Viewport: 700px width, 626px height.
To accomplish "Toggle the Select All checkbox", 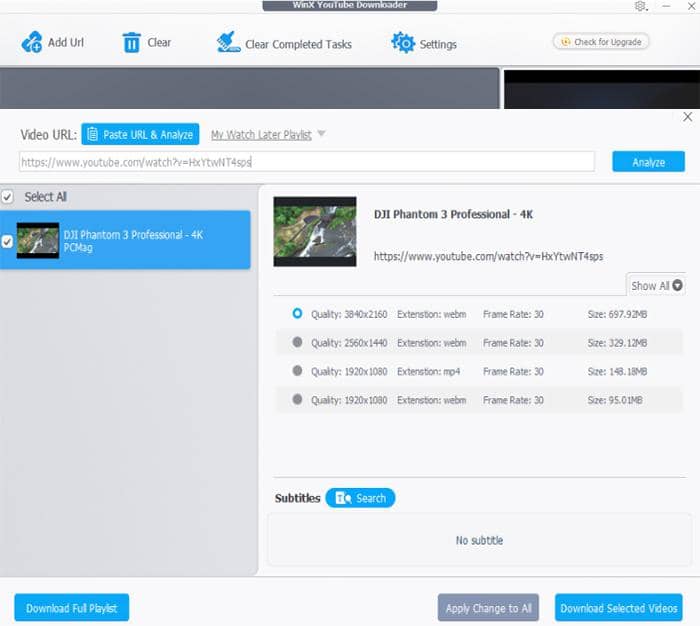I will coord(7,196).
